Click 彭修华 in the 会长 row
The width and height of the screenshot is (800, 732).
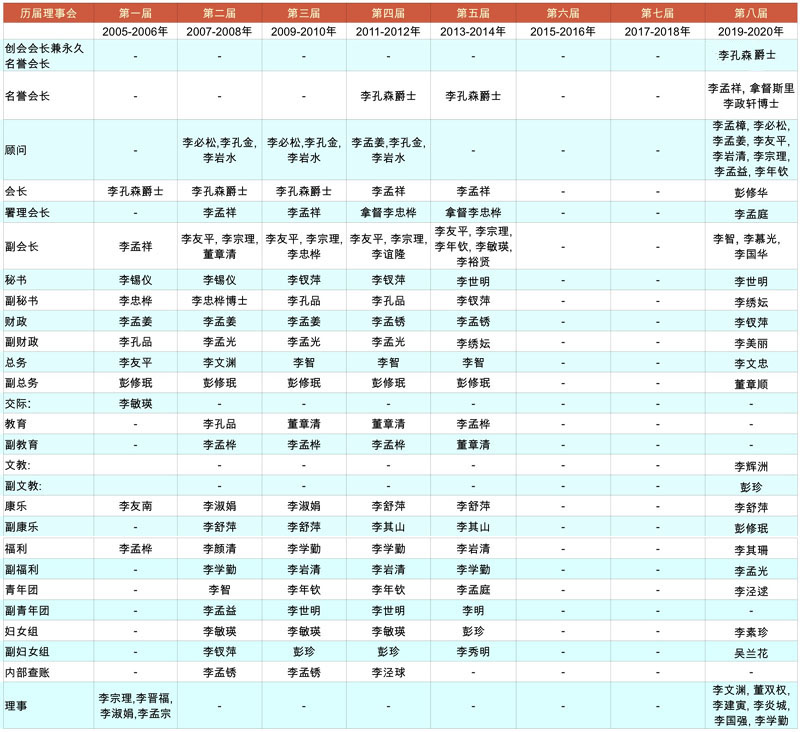751,191
